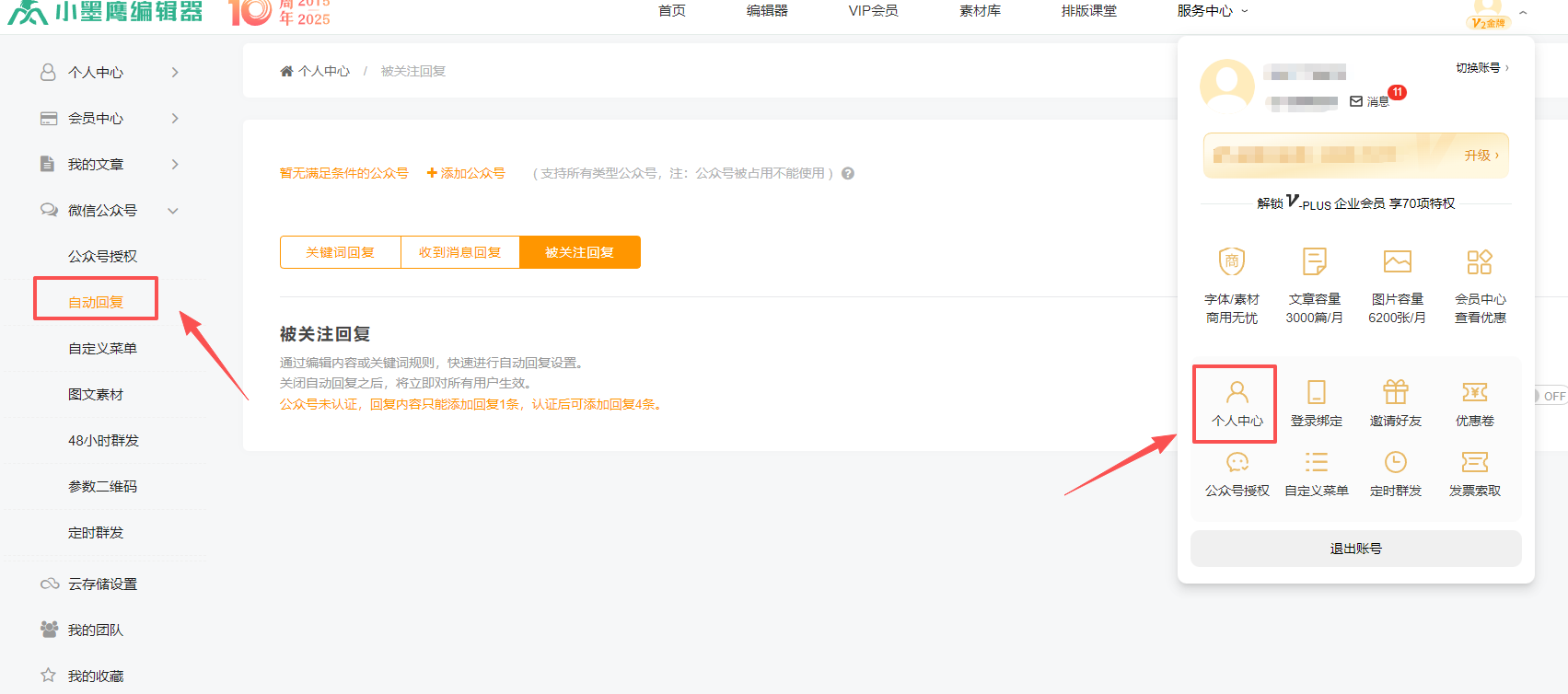
Task: Click 个人中心 person icon in sidebar
Action: [x=48, y=72]
